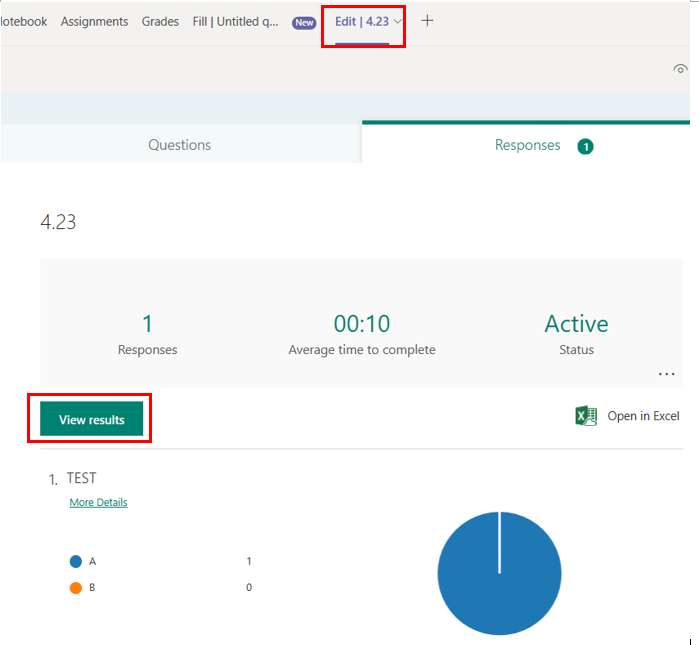
Task: Click the Notebook tab
Action: 24,21
